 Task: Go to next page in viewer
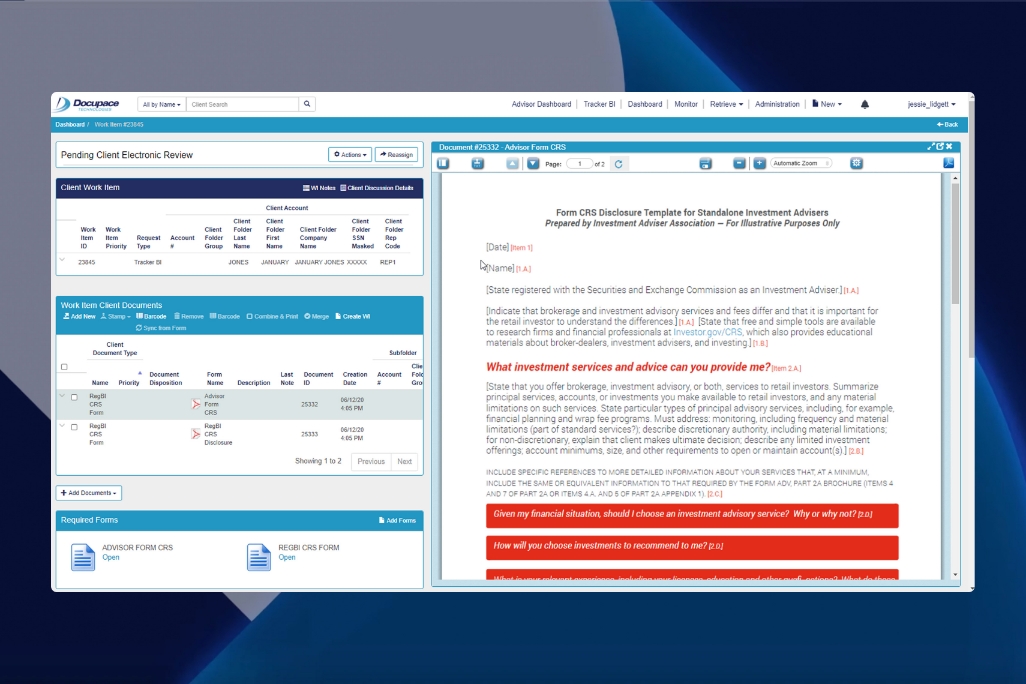pos(533,163)
